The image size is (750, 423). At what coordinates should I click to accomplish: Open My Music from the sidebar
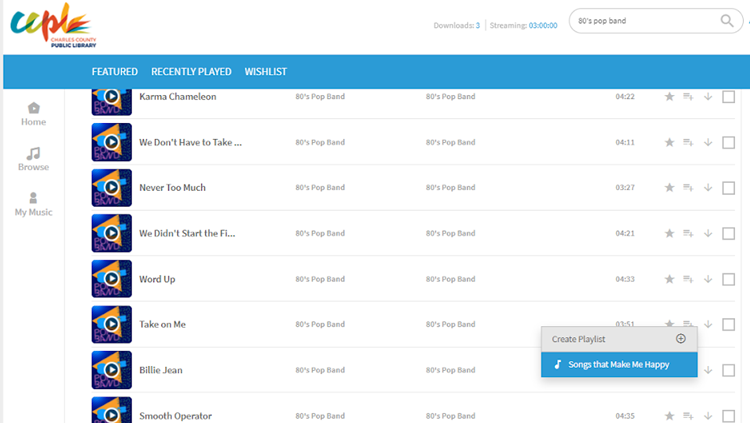33,198
